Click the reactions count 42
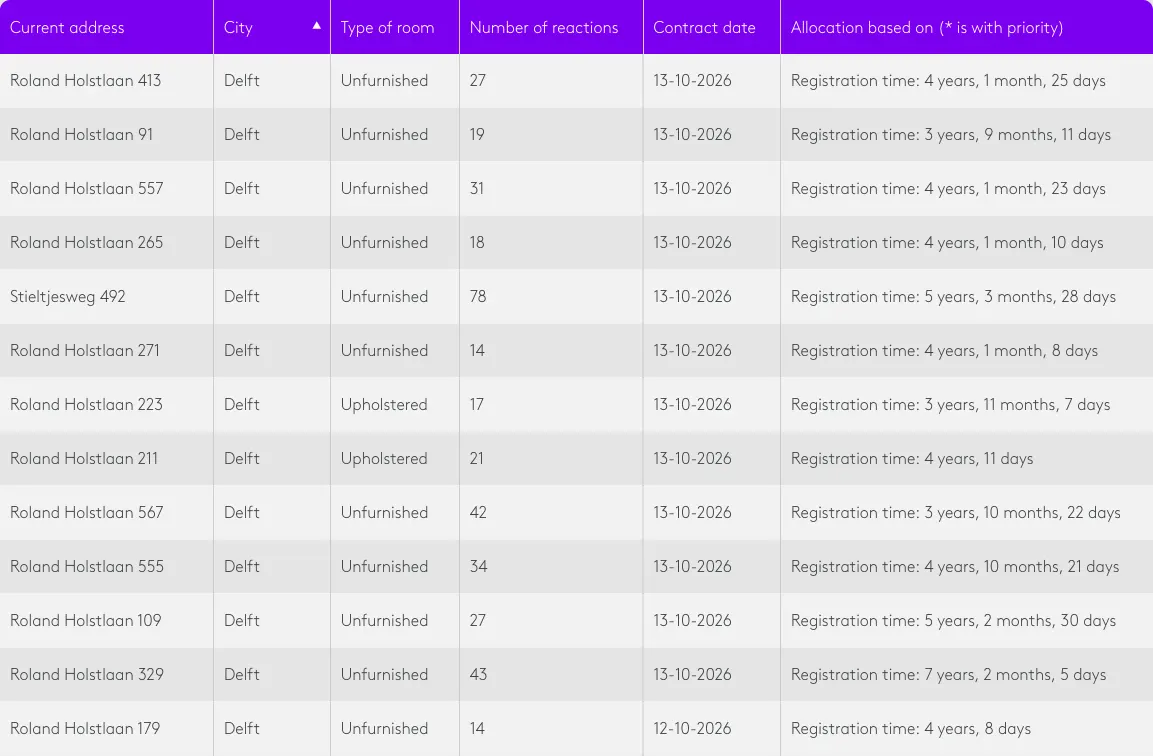 click(x=478, y=513)
